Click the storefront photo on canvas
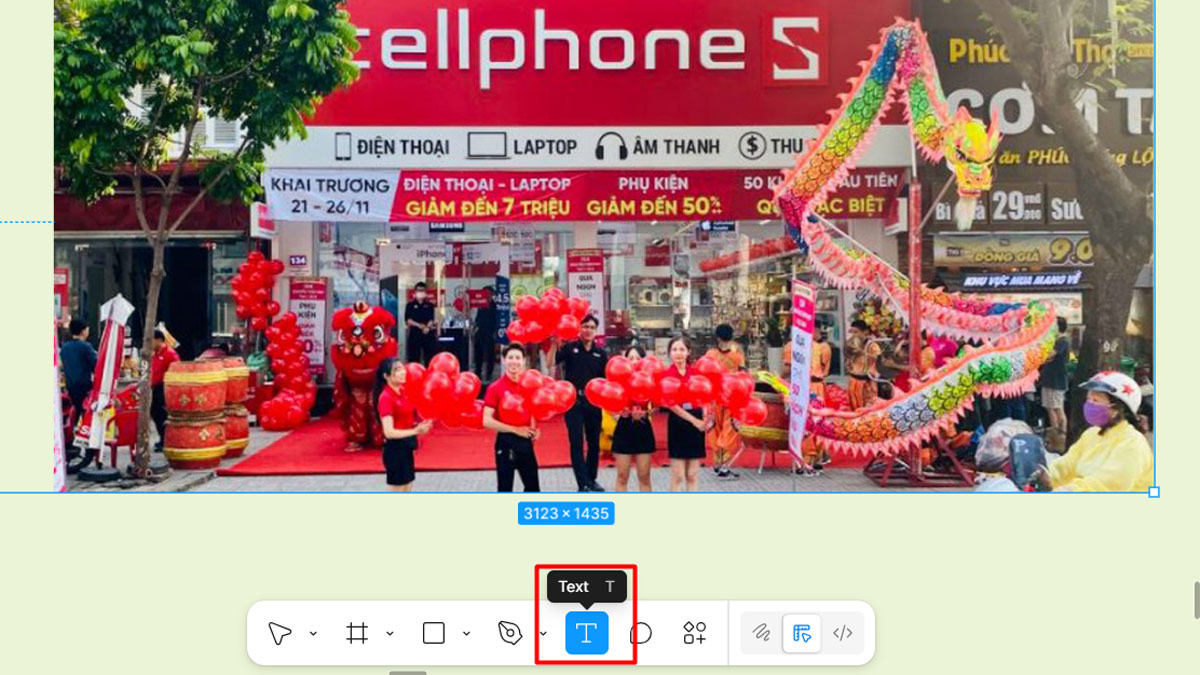Screen dimensions: 1200x675 (x=604, y=245)
